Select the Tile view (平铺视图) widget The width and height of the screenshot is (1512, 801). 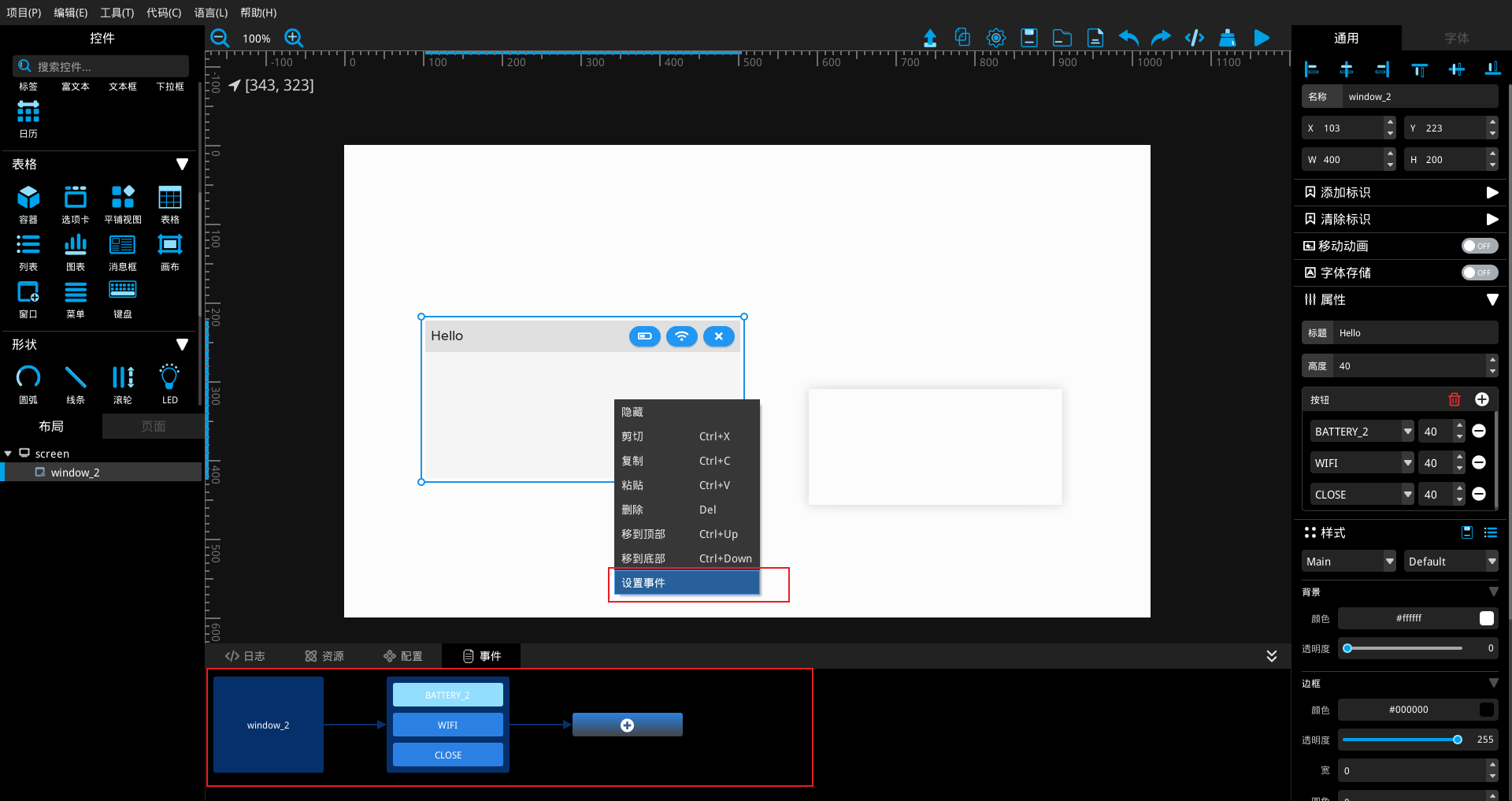point(123,204)
